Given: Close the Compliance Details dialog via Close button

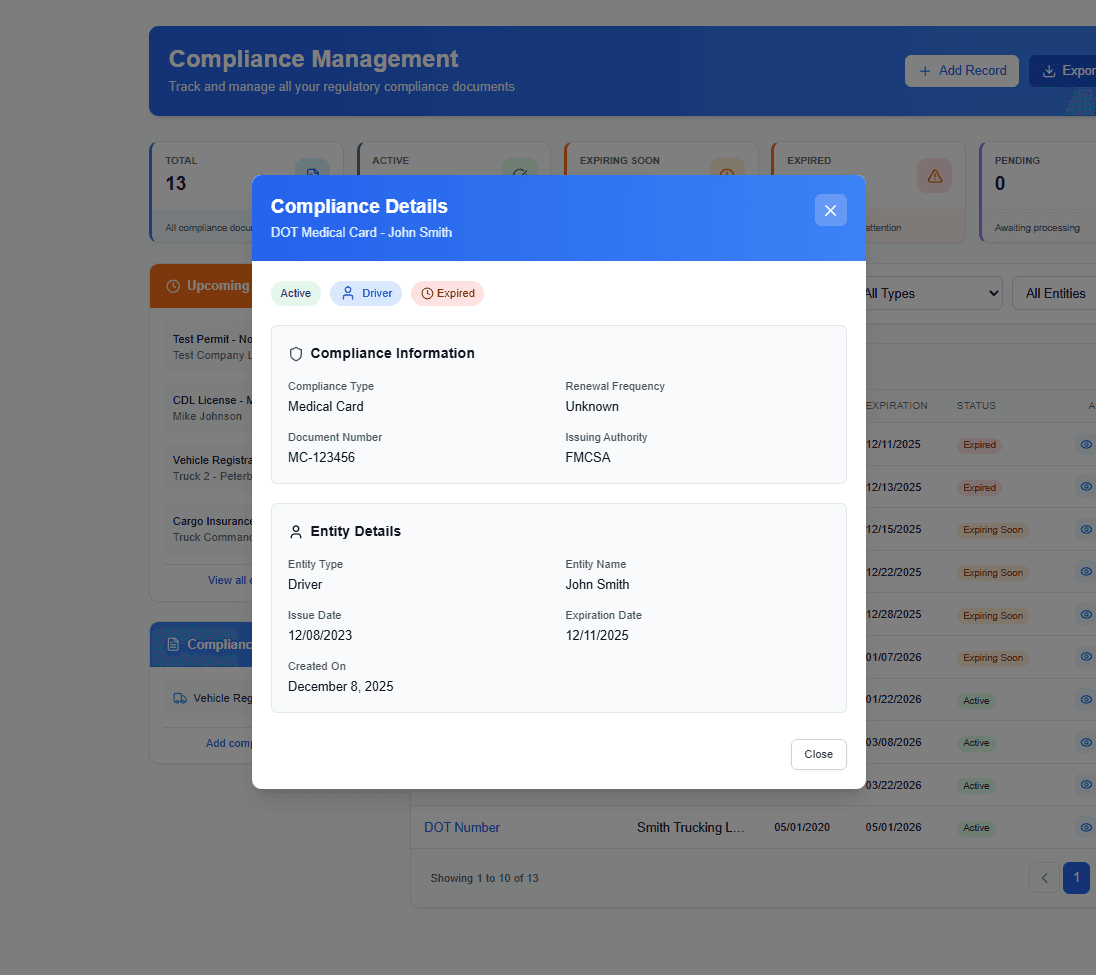Looking at the screenshot, I should pyautogui.click(x=818, y=754).
